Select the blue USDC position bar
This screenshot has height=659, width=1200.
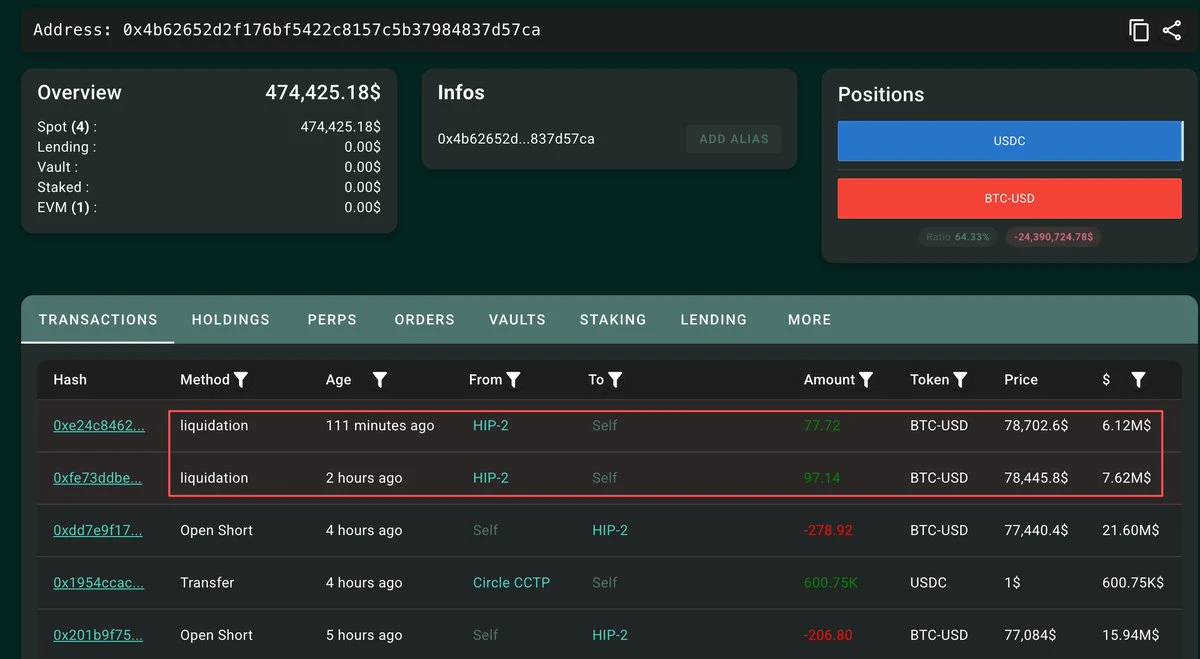point(1010,141)
